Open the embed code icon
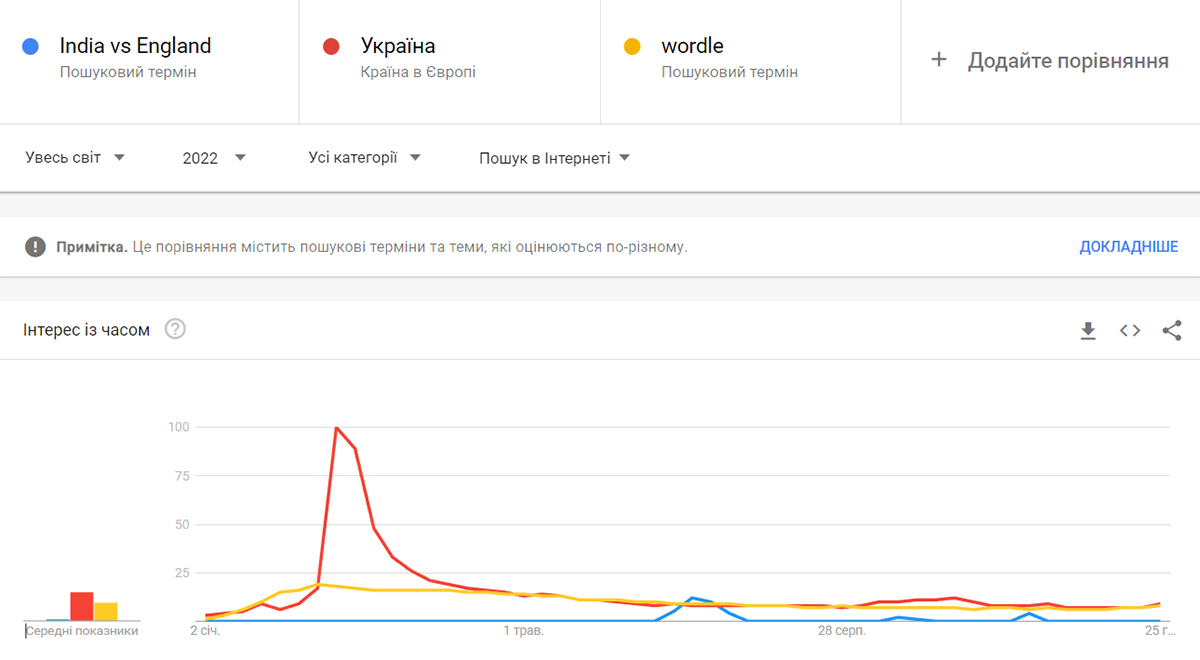 pyautogui.click(x=1130, y=331)
